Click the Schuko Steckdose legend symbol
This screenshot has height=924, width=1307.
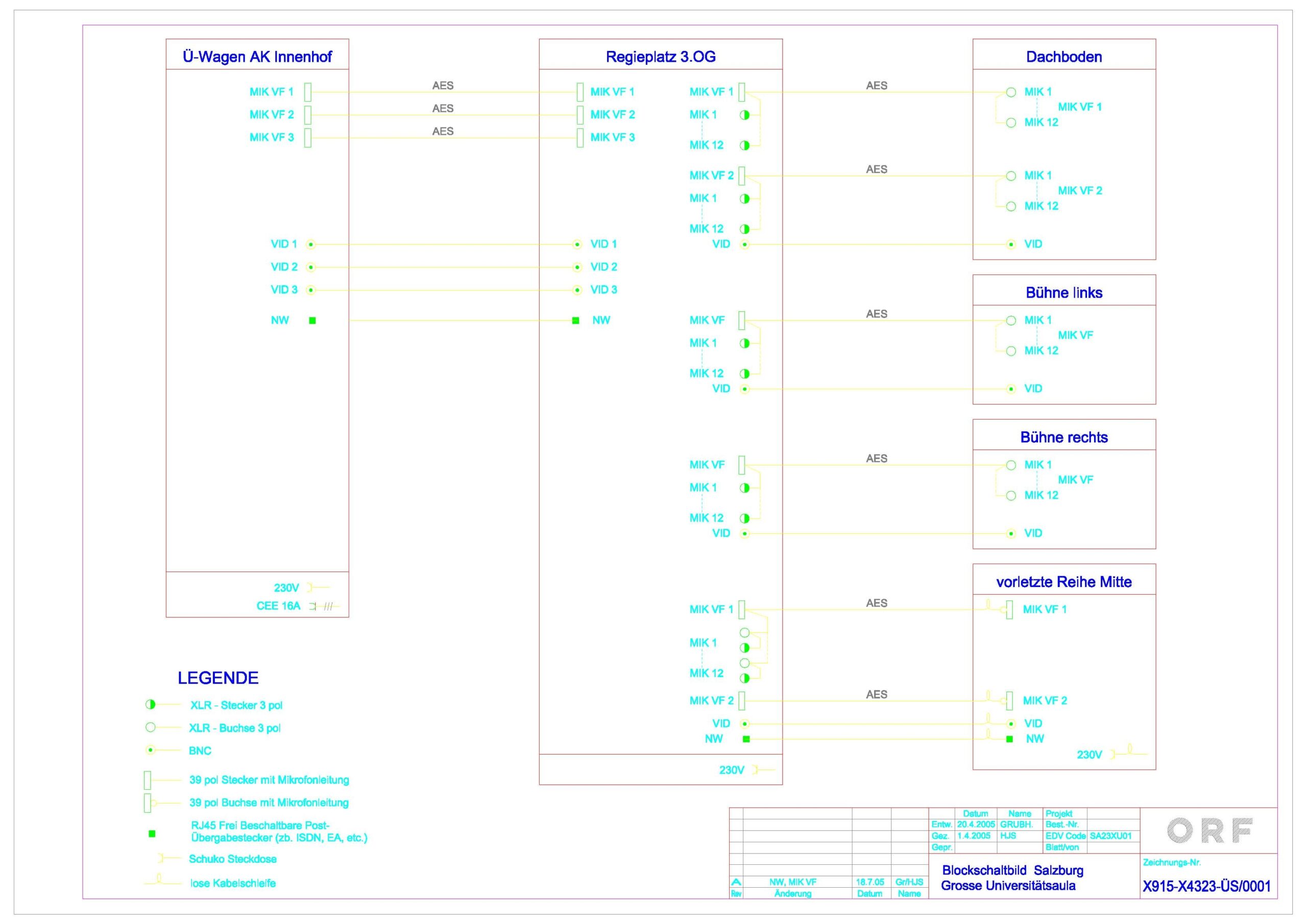coord(162,858)
